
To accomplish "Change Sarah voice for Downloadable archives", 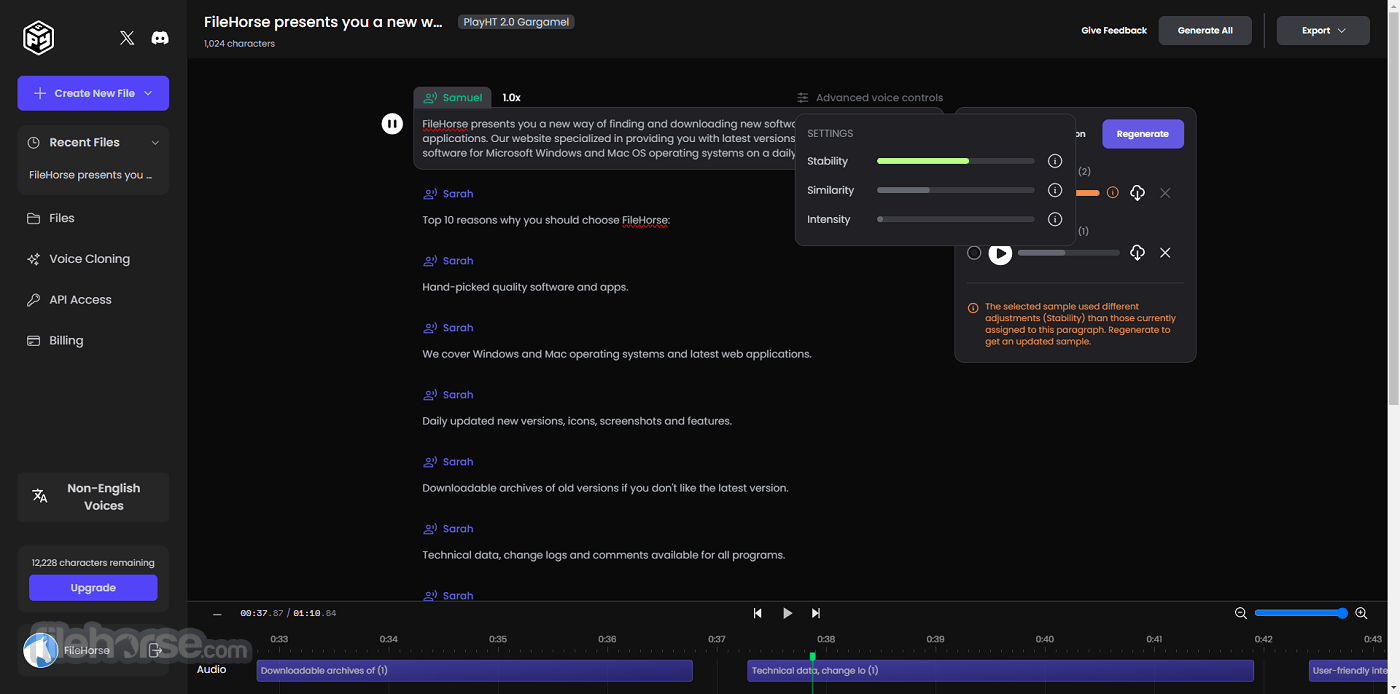I will pyautogui.click(x=448, y=462).
